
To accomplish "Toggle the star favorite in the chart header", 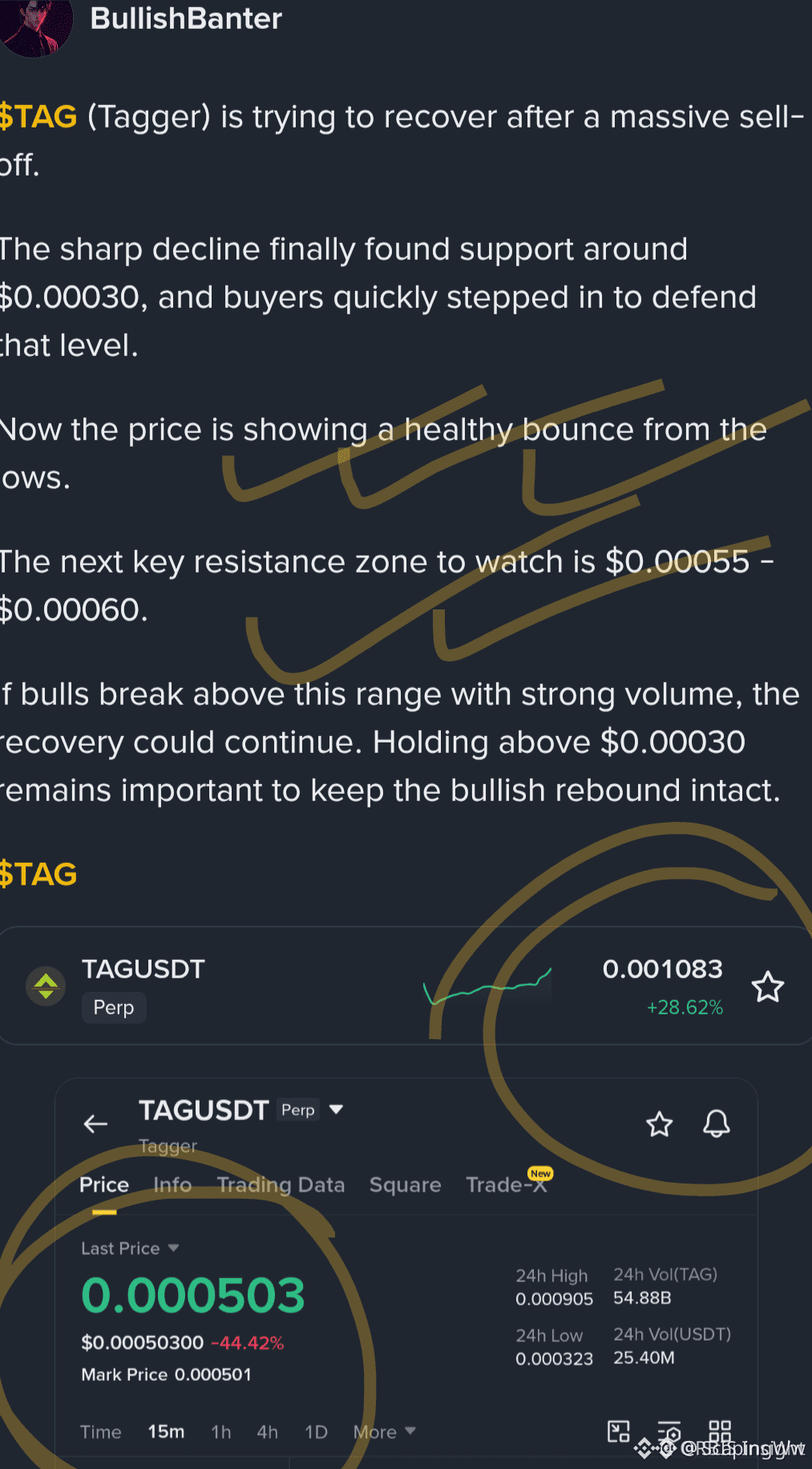I will (x=659, y=1124).
